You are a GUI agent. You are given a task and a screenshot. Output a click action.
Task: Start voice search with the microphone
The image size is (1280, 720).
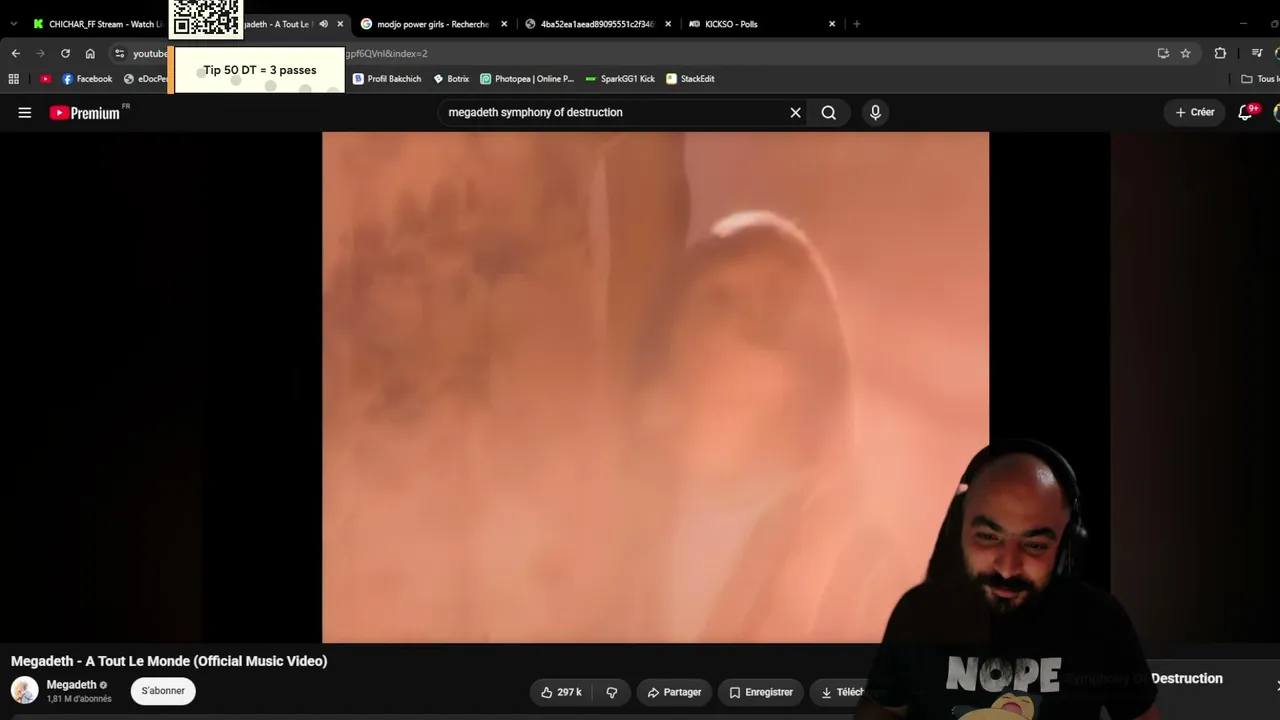[875, 113]
